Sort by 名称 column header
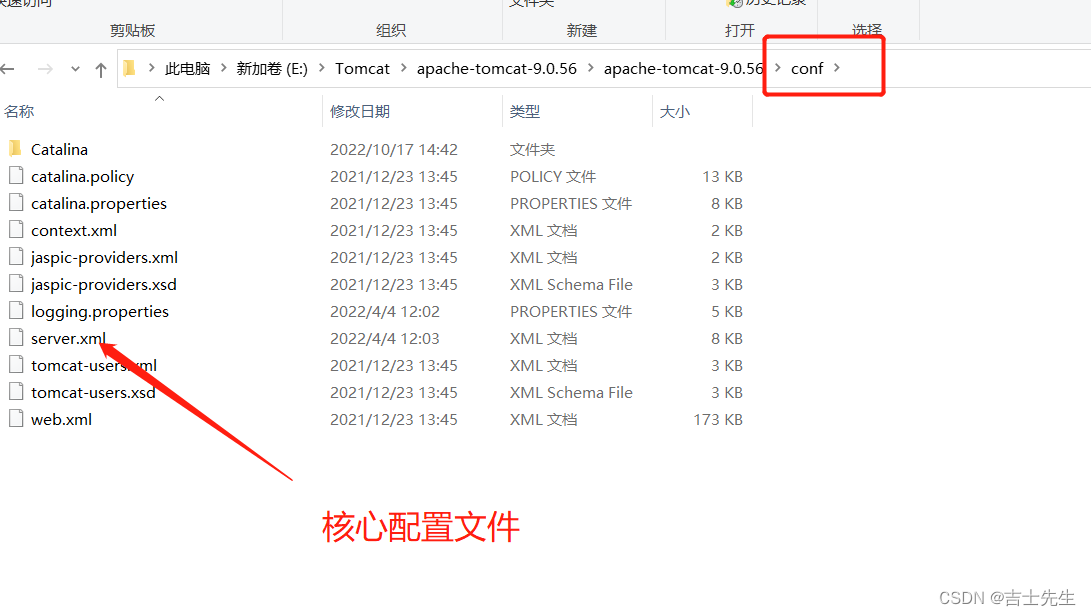The height and width of the screenshot is (616, 1091). click(19, 111)
